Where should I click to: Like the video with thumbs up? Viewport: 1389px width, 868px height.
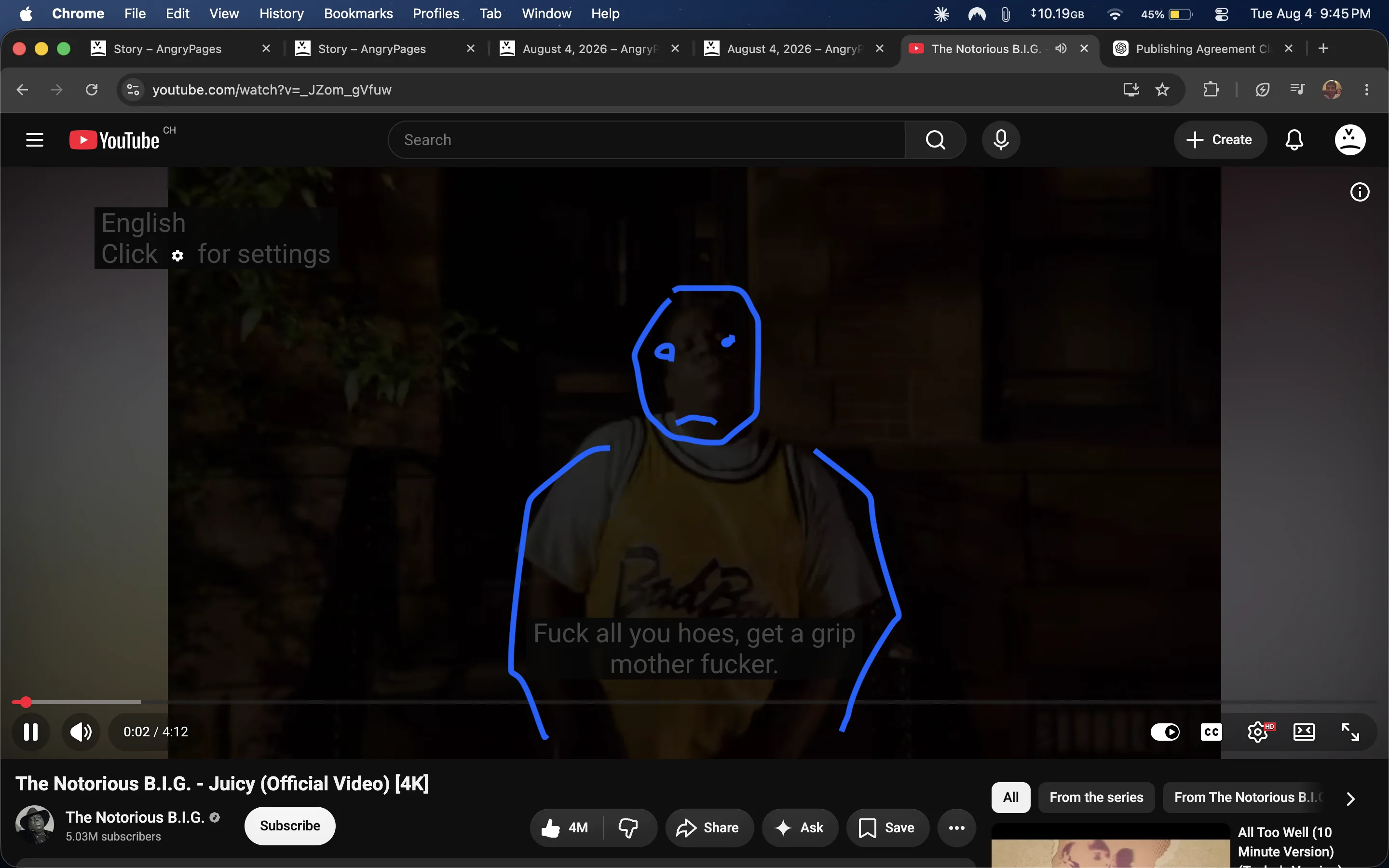(566, 828)
